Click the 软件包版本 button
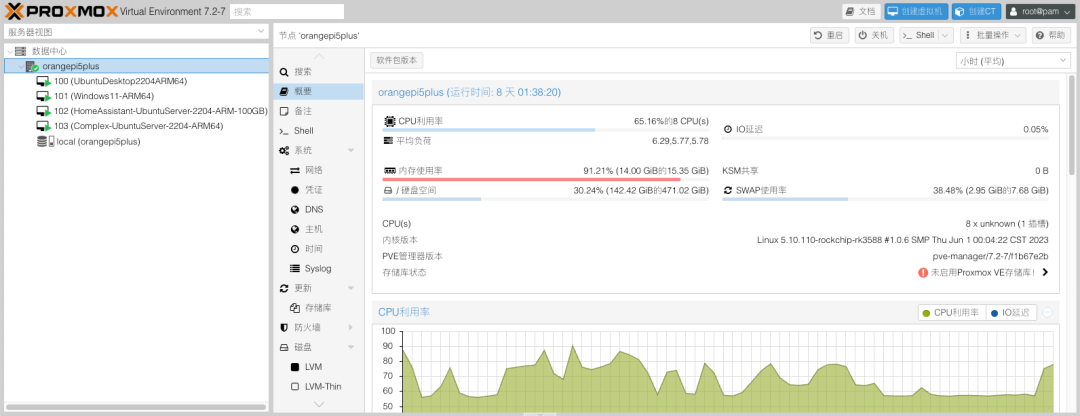This screenshot has width=1080, height=416. [x=397, y=61]
